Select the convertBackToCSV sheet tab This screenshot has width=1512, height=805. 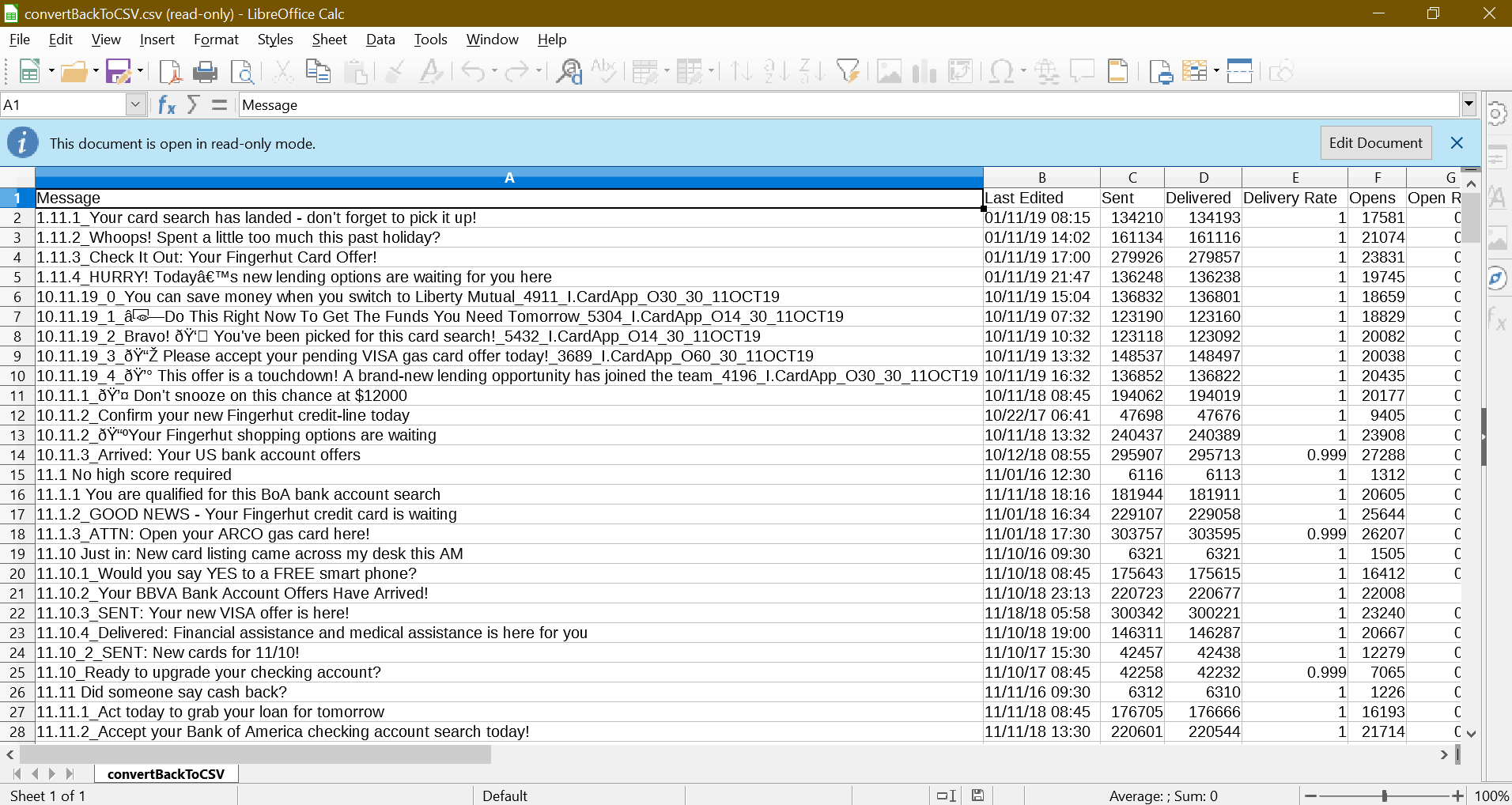[x=166, y=774]
